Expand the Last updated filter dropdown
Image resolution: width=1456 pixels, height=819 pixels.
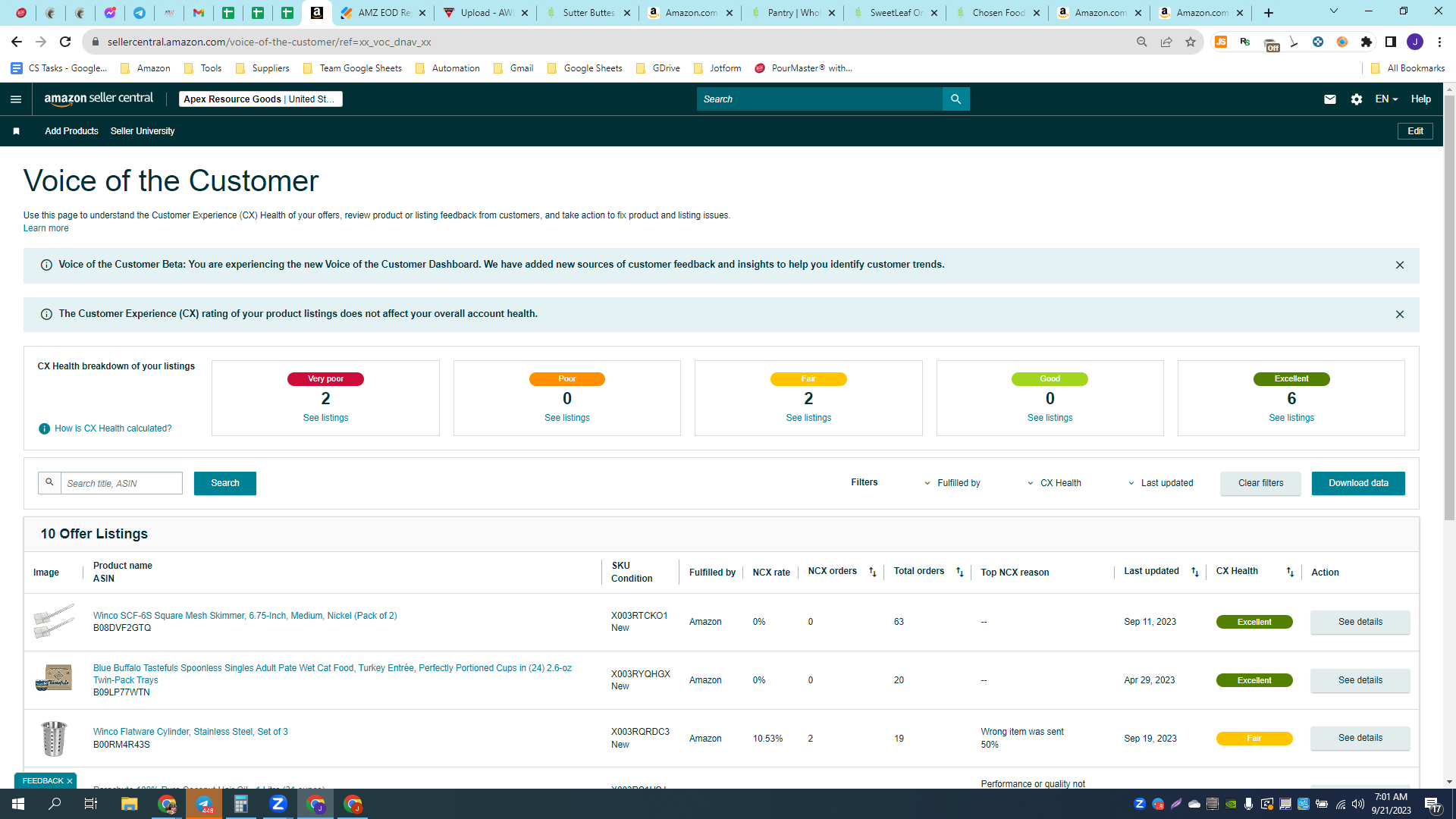1161,484
